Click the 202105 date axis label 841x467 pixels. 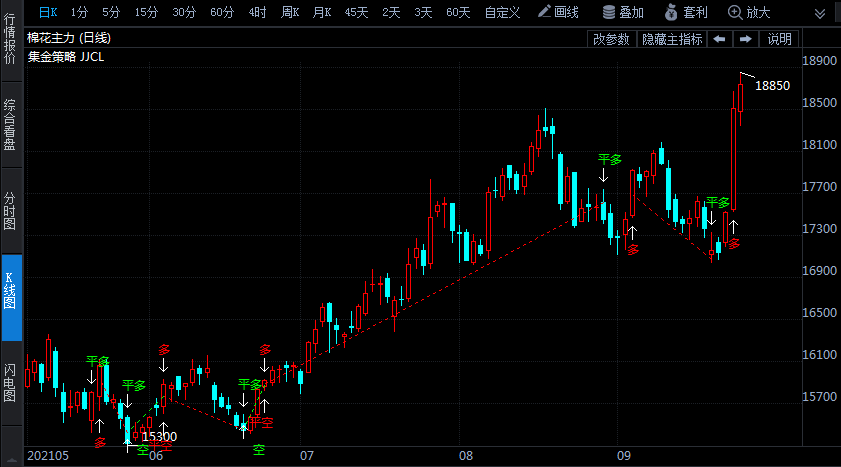(48, 456)
